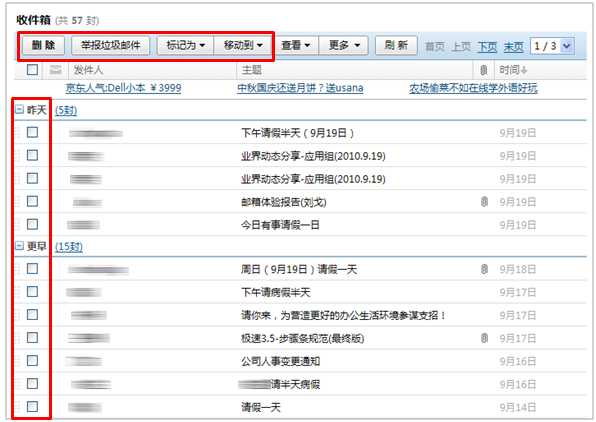
Task: Open email 周日（9月19日）请假一天
Action: tap(299, 270)
